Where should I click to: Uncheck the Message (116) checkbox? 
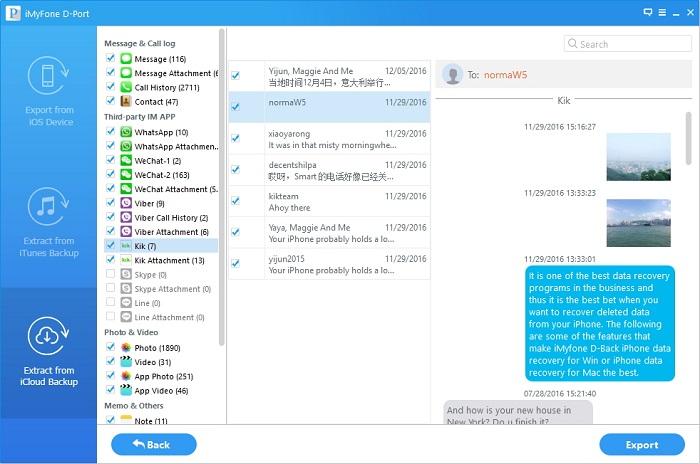click(110, 58)
